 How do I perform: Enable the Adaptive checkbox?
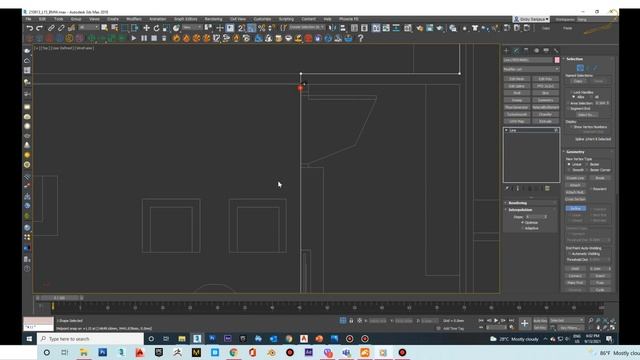(x=522, y=228)
